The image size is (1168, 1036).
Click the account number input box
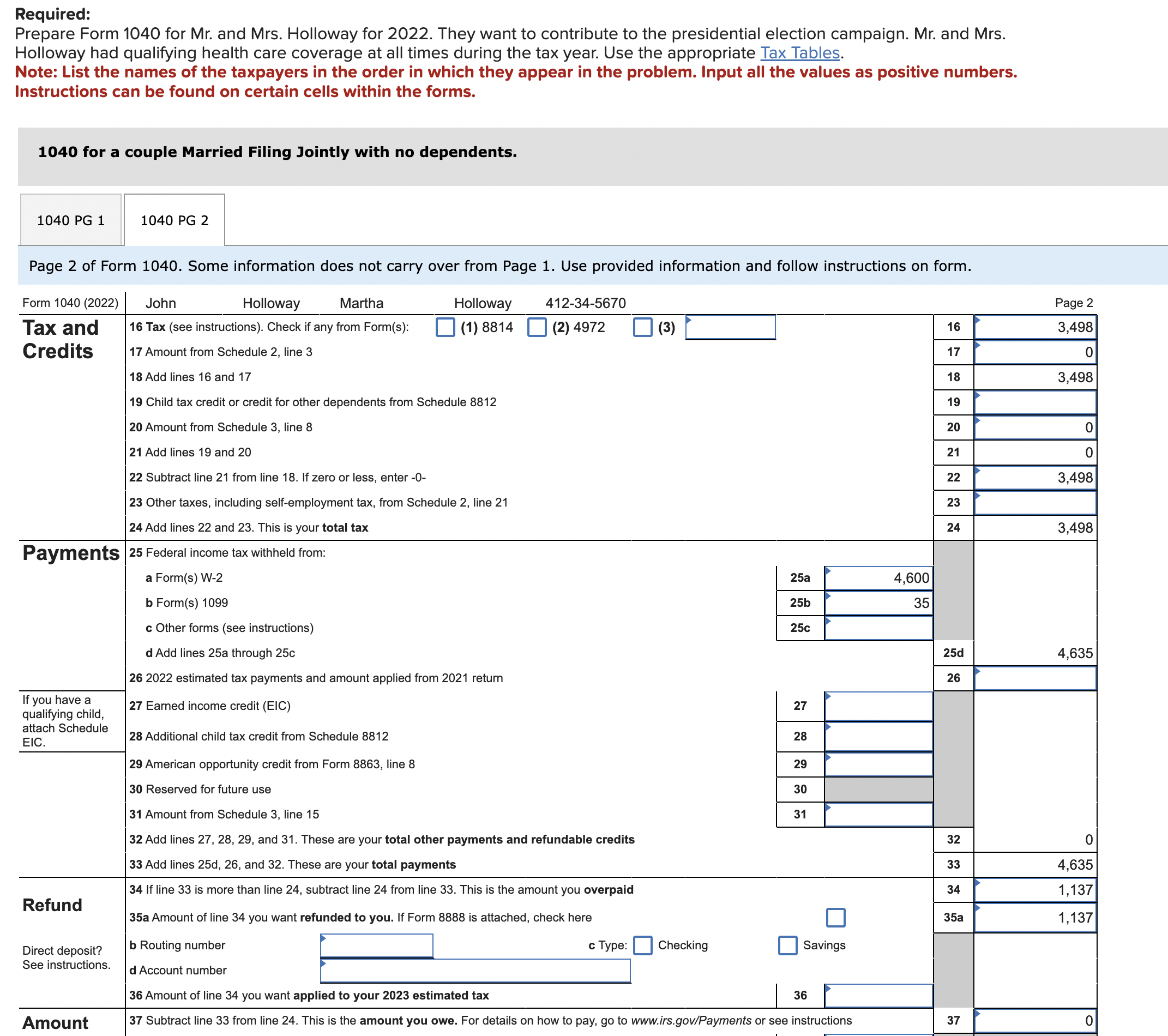point(475,971)
